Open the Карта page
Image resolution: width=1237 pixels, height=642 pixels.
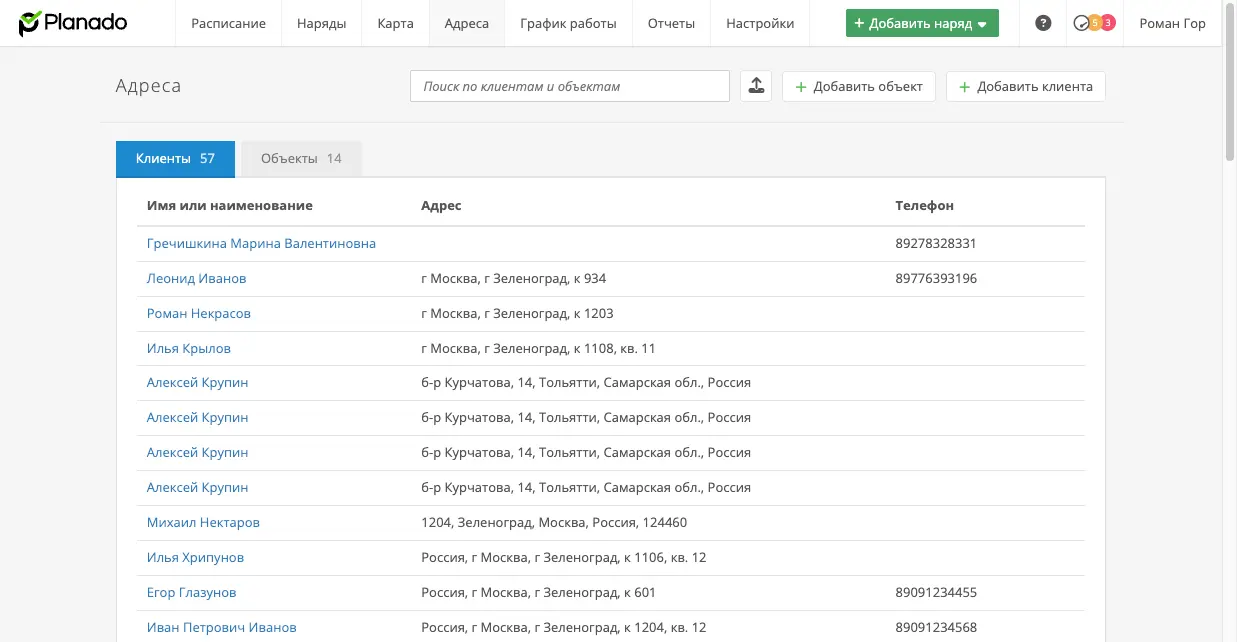click(396, 23)
